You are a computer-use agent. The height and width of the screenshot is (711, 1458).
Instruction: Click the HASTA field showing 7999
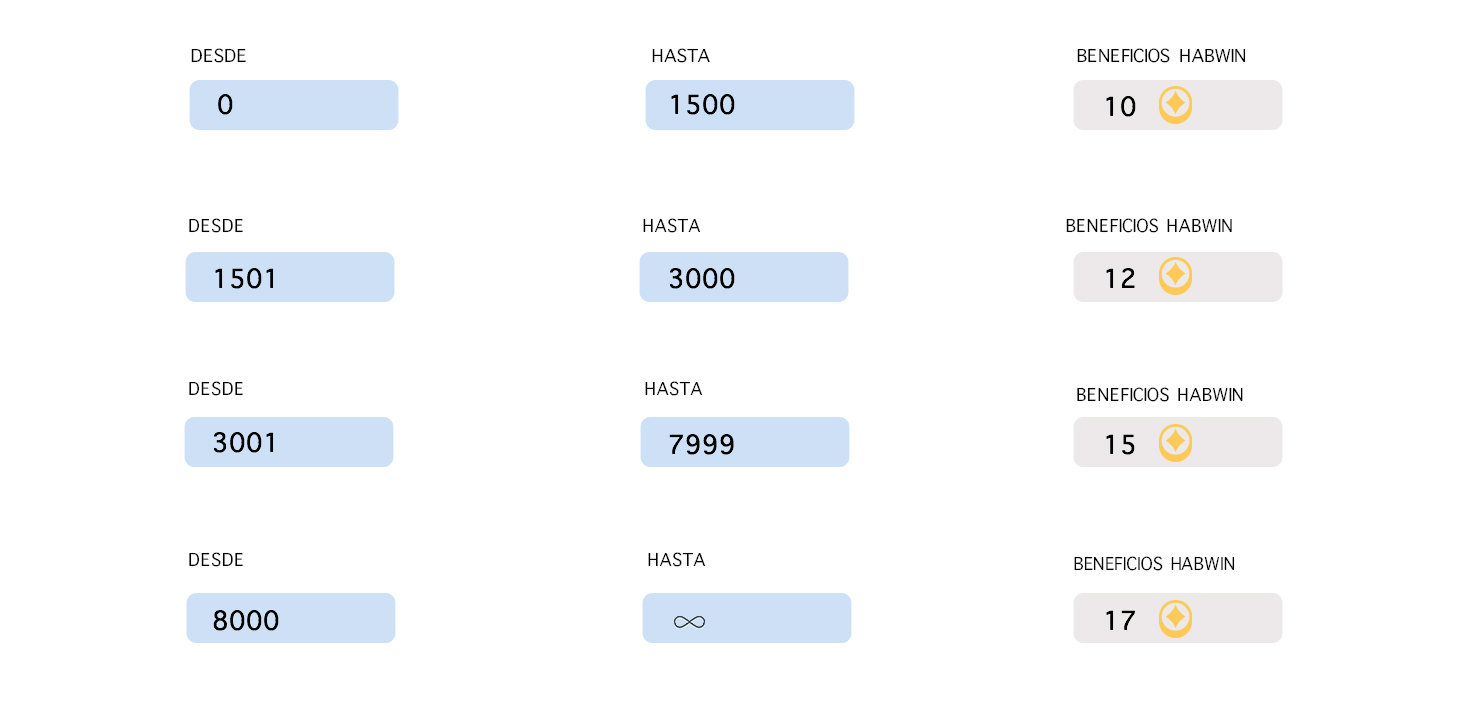click(745, 442)
